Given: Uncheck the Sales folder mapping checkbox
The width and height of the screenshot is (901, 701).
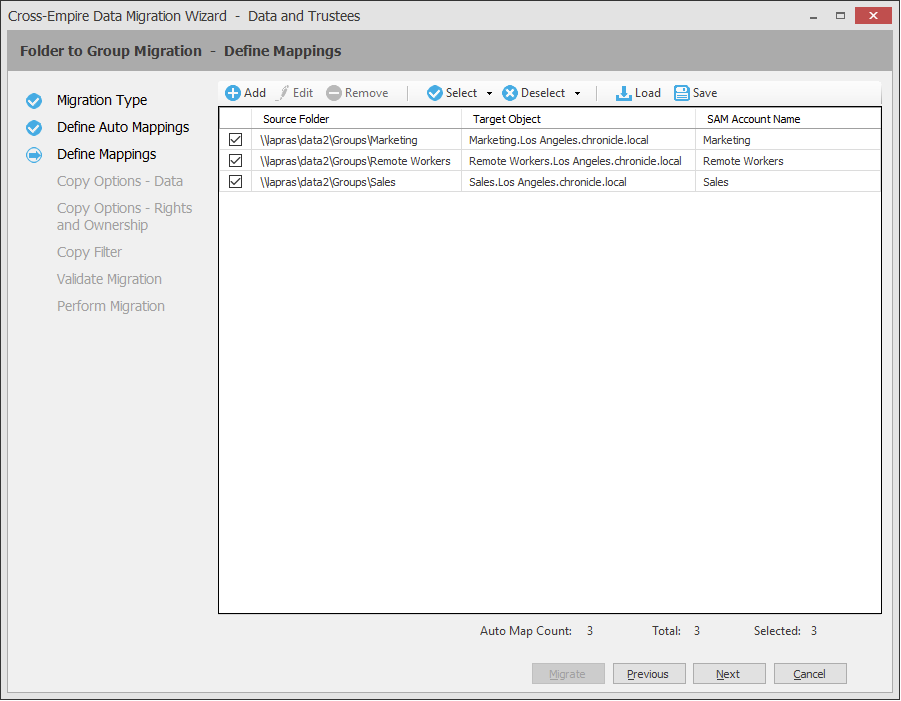Looking at the screenshot, I should [236, 182].
